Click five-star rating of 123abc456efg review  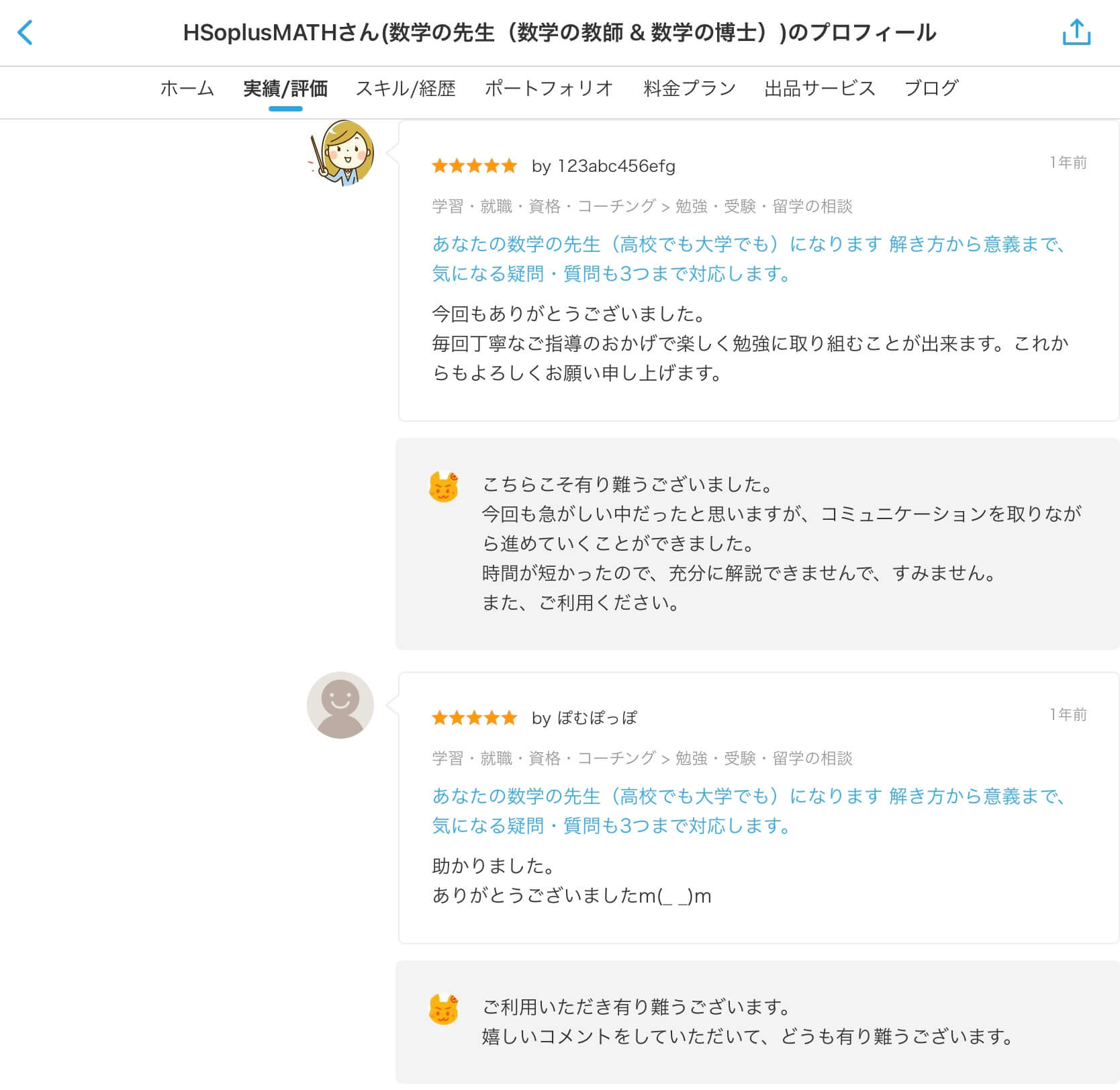(475, 166)
